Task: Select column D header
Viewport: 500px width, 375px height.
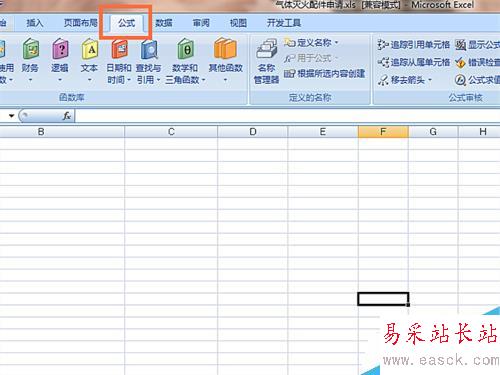Action: [253, 132]
